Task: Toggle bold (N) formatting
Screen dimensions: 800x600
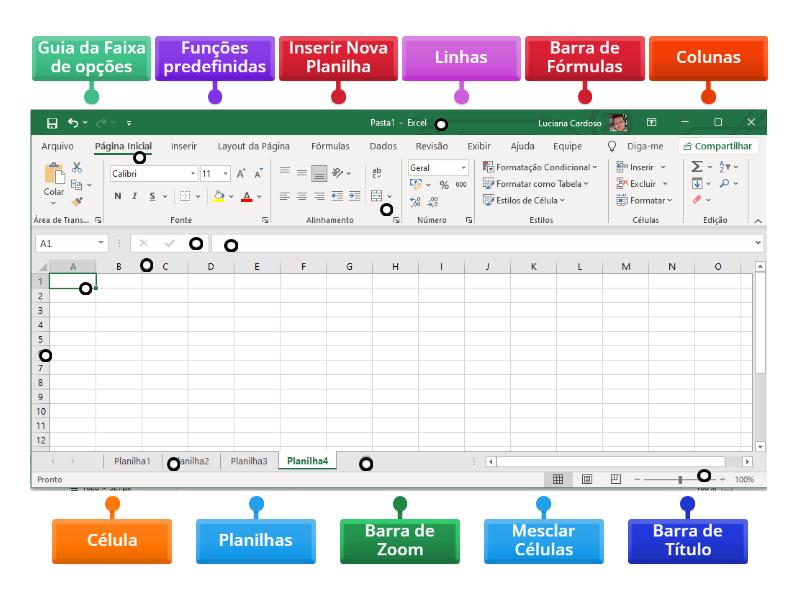Action: (x=119, y=196)
